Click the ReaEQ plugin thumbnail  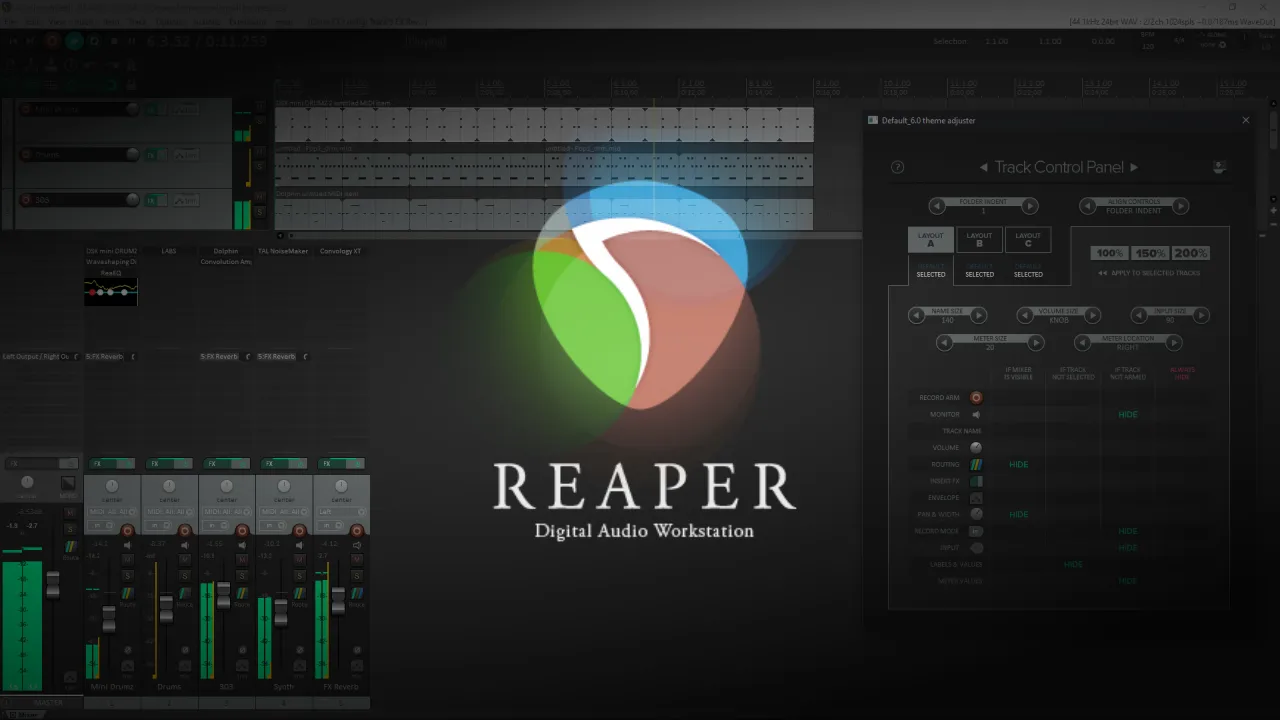click(x=110, y=292)
